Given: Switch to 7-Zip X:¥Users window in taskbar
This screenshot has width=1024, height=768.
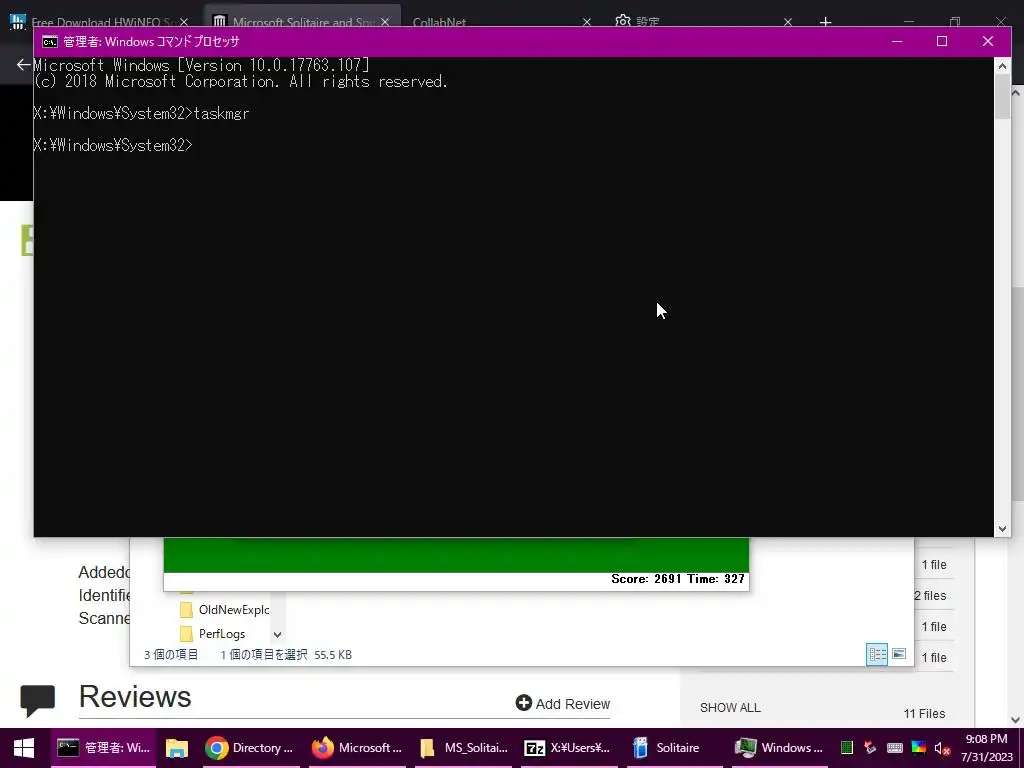Looking at the screenshot, I should pyautogui.click(x=567, y=748).
